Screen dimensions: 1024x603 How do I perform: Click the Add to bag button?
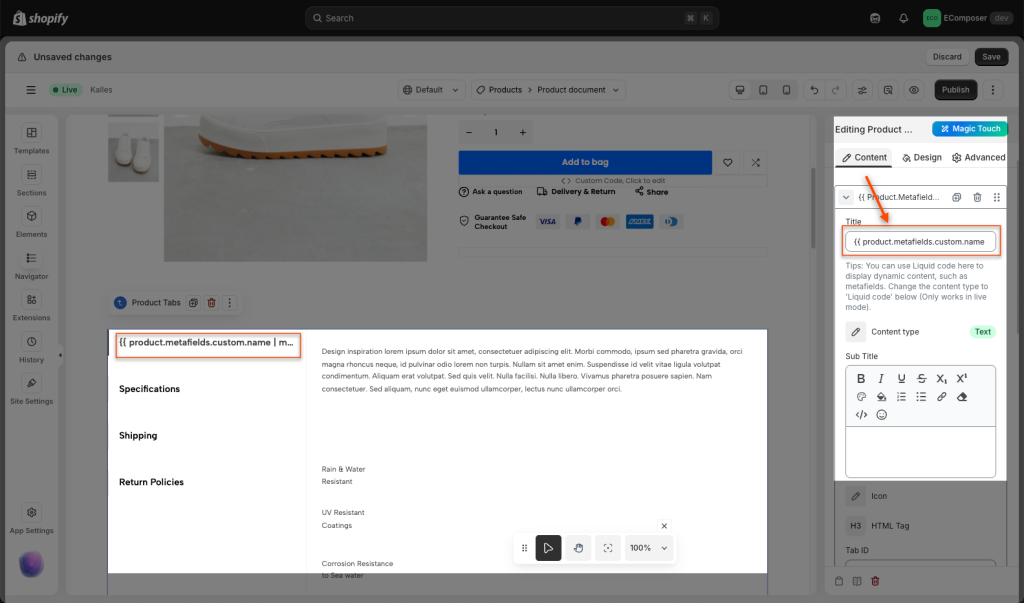(585, 162)
